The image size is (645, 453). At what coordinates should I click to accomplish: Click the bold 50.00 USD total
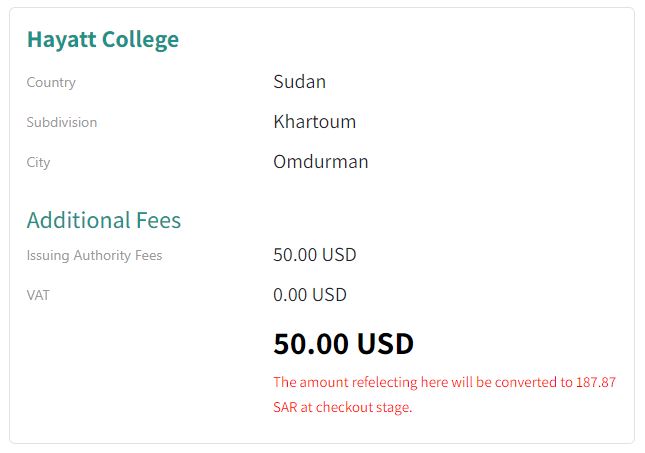pyautogui.click(x=343, y=344)
